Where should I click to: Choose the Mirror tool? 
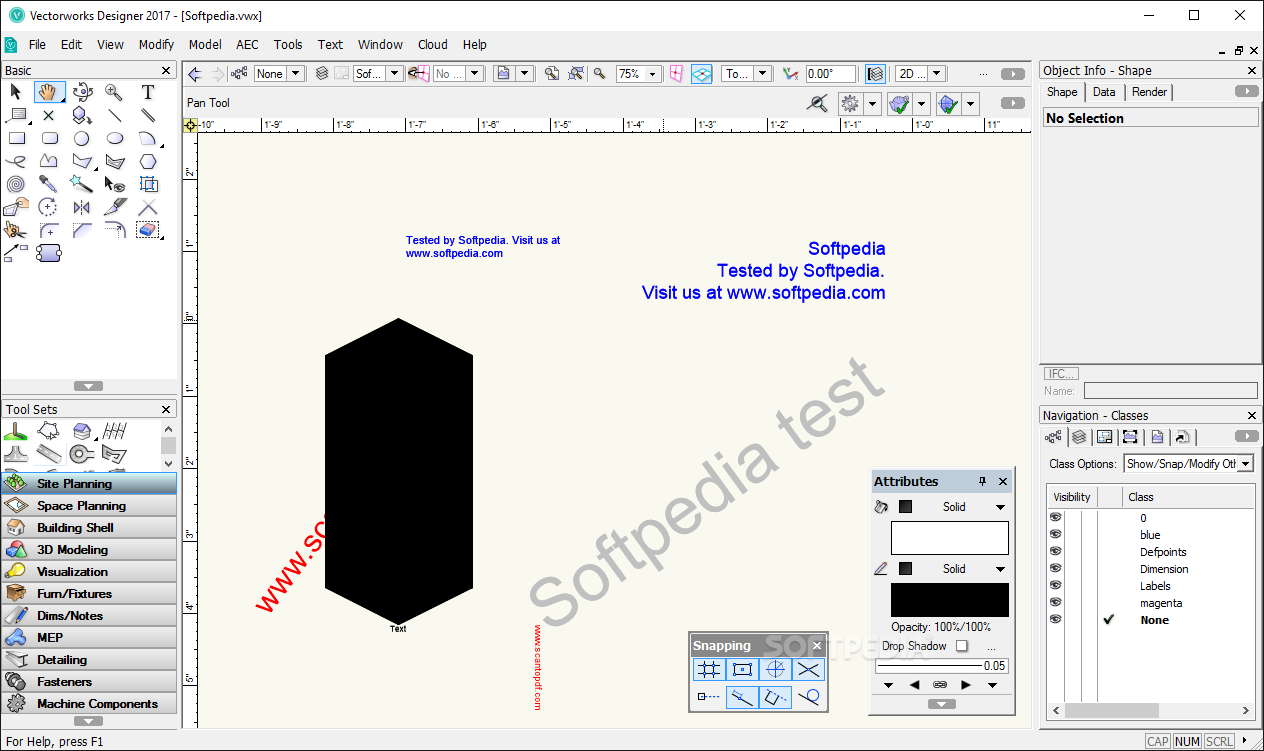pyautogui.click(x=82, y=207)
